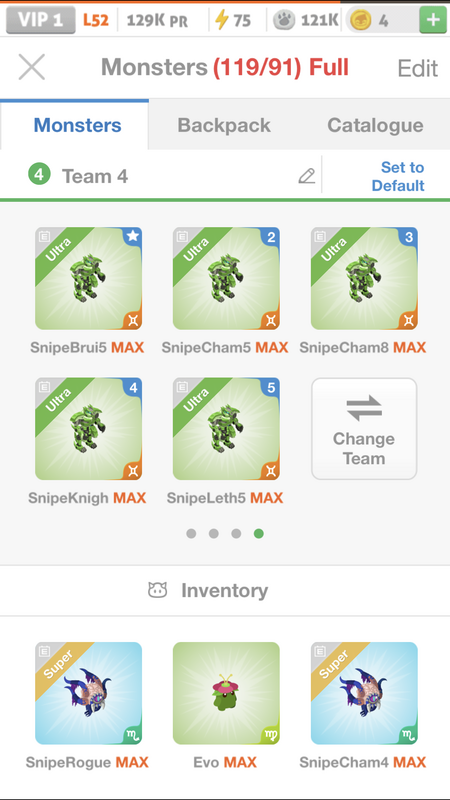Select the first team page dot
The width and height of the screenshot is (450, 800).
191,534
